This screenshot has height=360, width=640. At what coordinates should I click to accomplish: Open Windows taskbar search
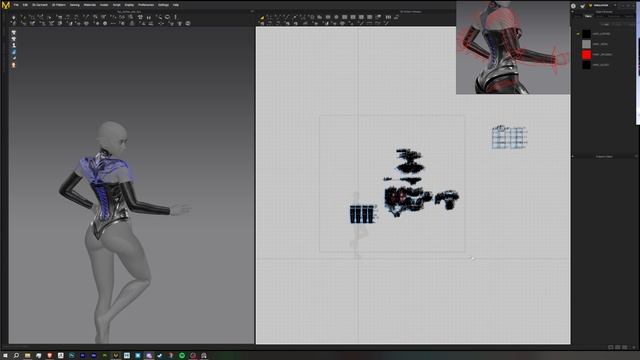16,356
